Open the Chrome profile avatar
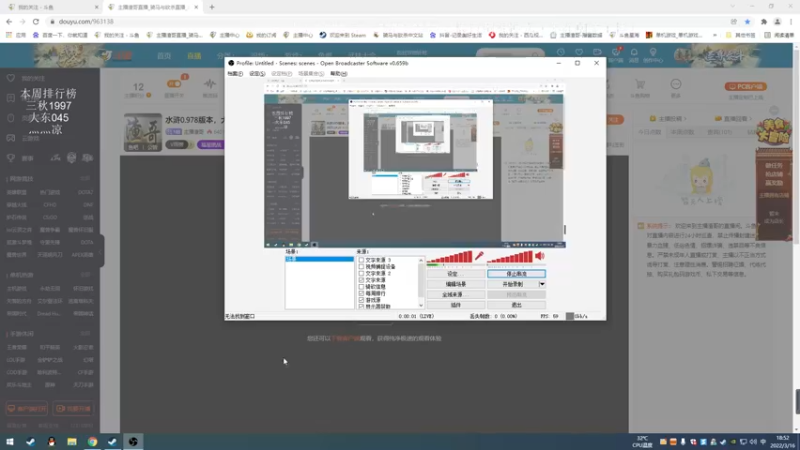 click(x=778, y=21)
